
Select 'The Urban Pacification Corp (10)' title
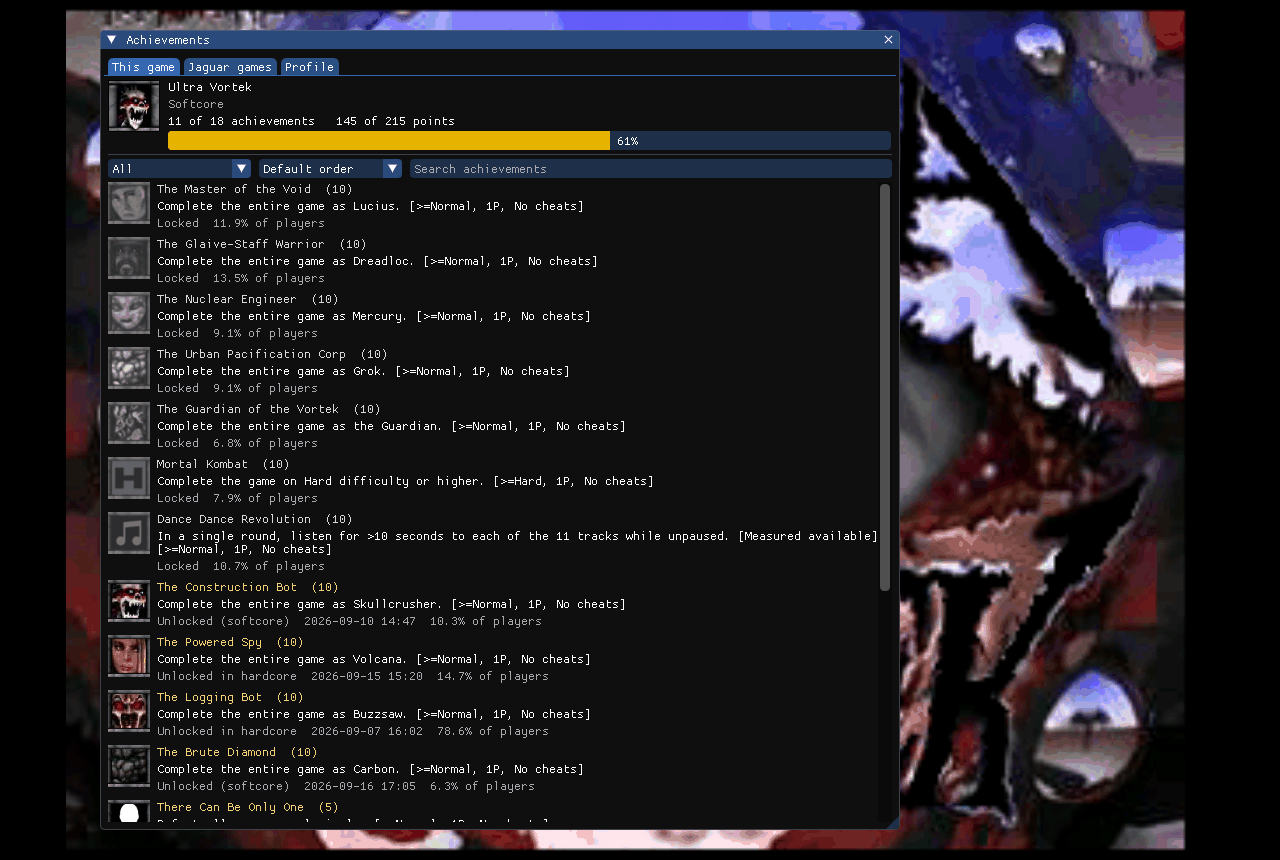coord(272,354)
